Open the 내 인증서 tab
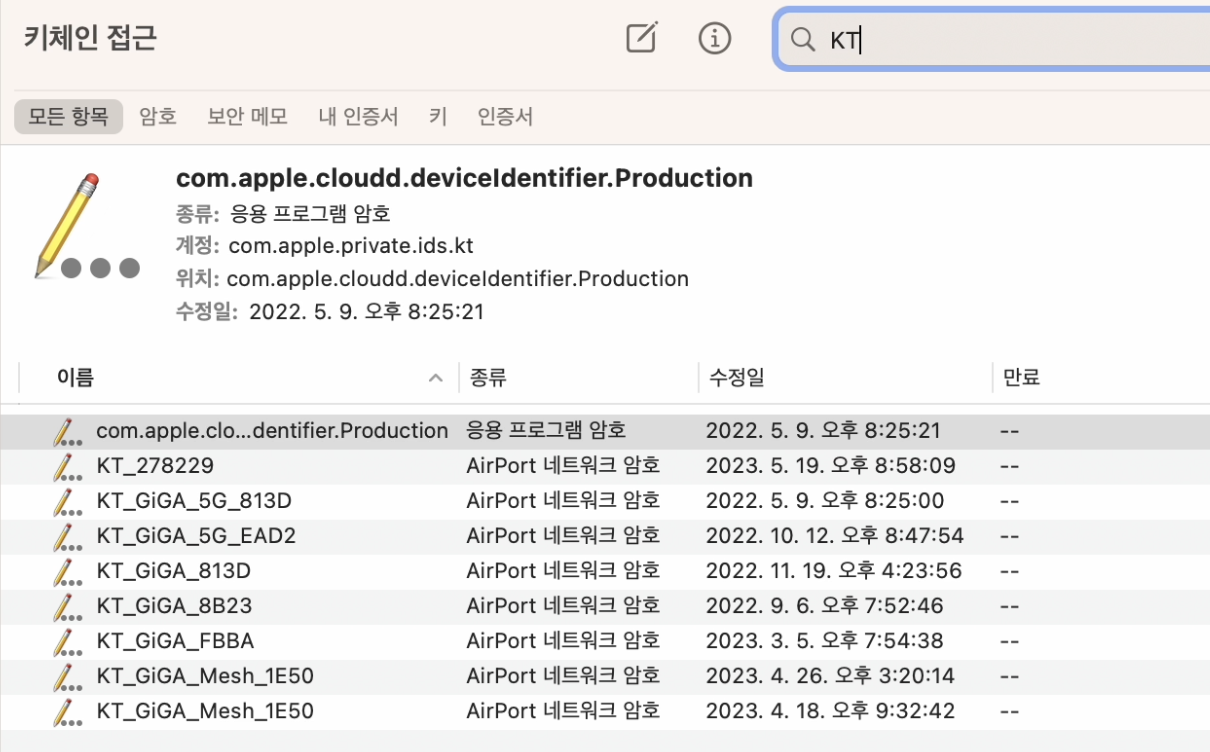The image size is (1210, 752). [x=358, y=116]
